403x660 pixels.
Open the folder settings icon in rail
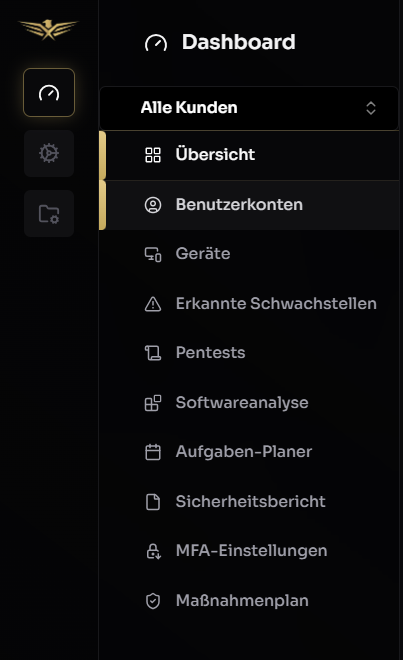click(49, 213)
